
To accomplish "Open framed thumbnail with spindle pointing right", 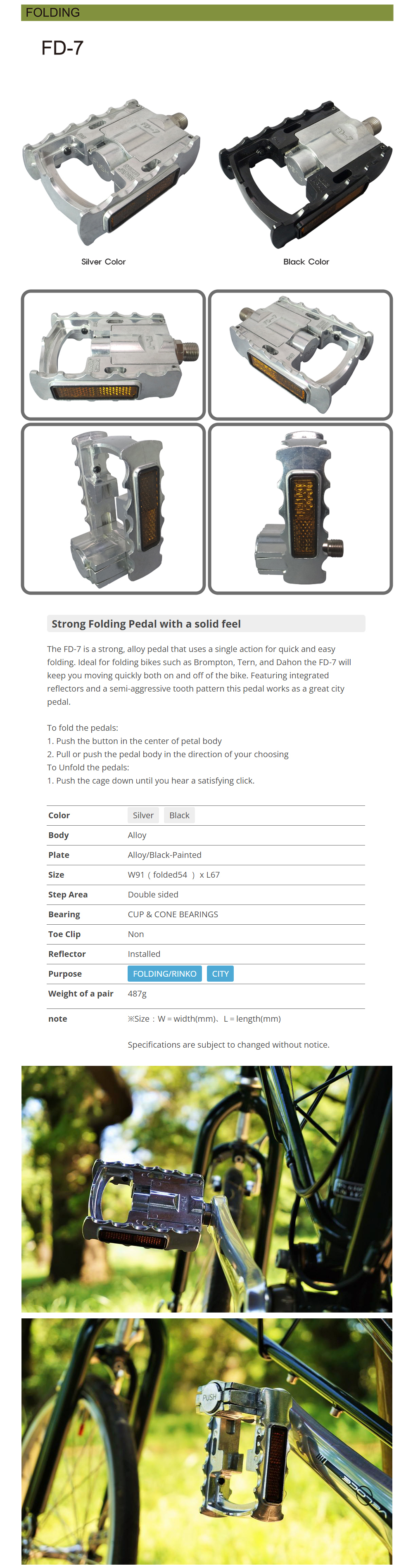I will tap(113, 355).
